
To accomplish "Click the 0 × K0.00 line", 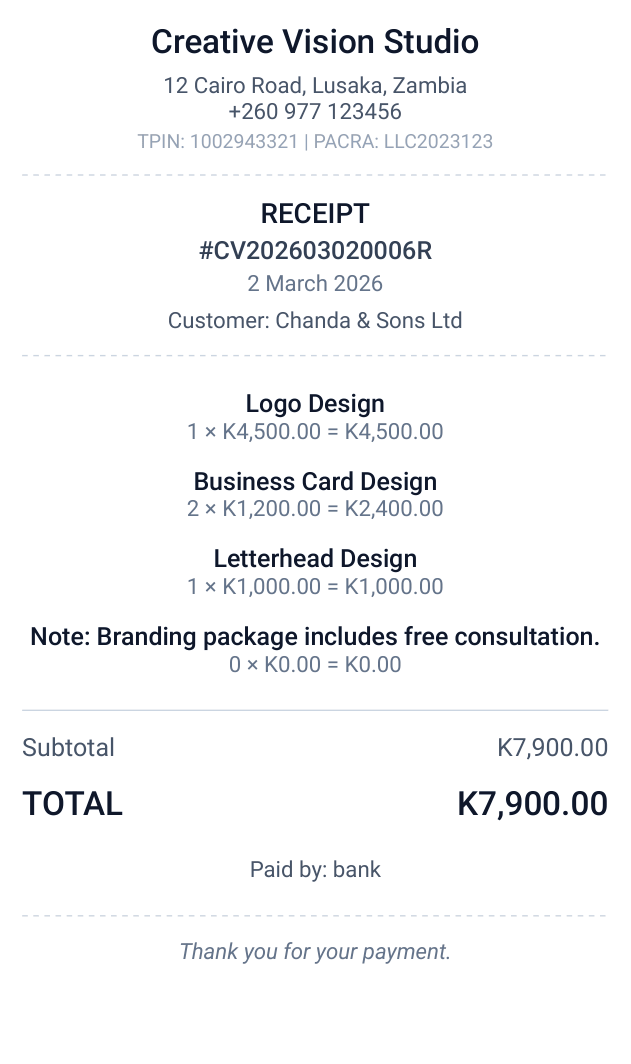I will (x=315, y=665).
